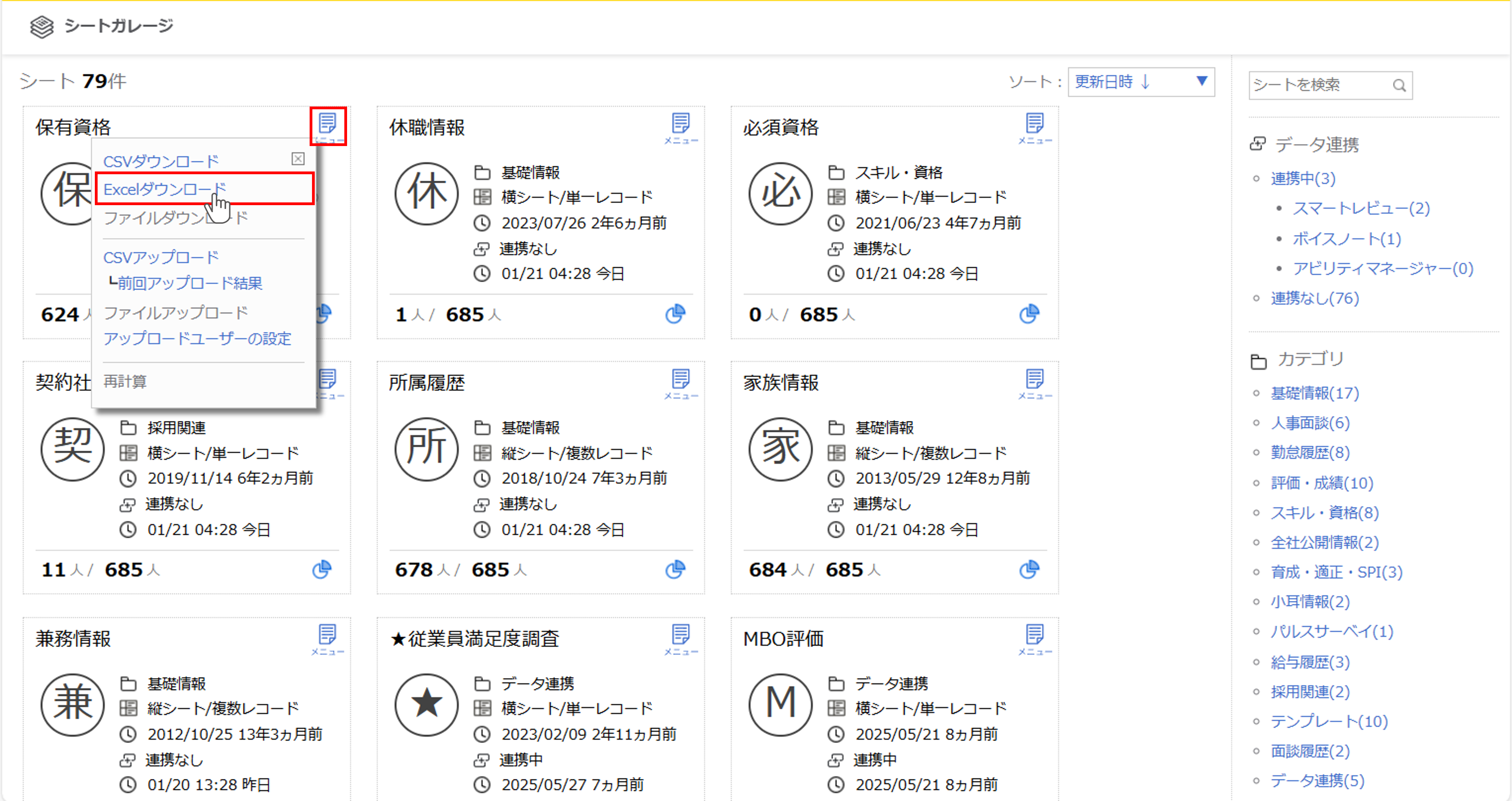Screen dimensions: 1512x801
Task: Select CSVアップロード from the menu
Action: point(161,257)
